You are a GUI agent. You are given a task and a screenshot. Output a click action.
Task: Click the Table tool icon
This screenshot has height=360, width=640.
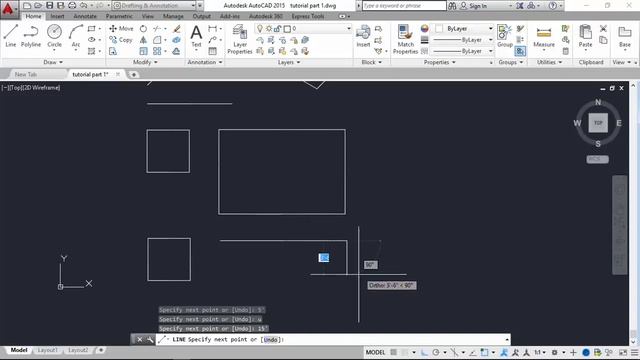click(213, 51)
